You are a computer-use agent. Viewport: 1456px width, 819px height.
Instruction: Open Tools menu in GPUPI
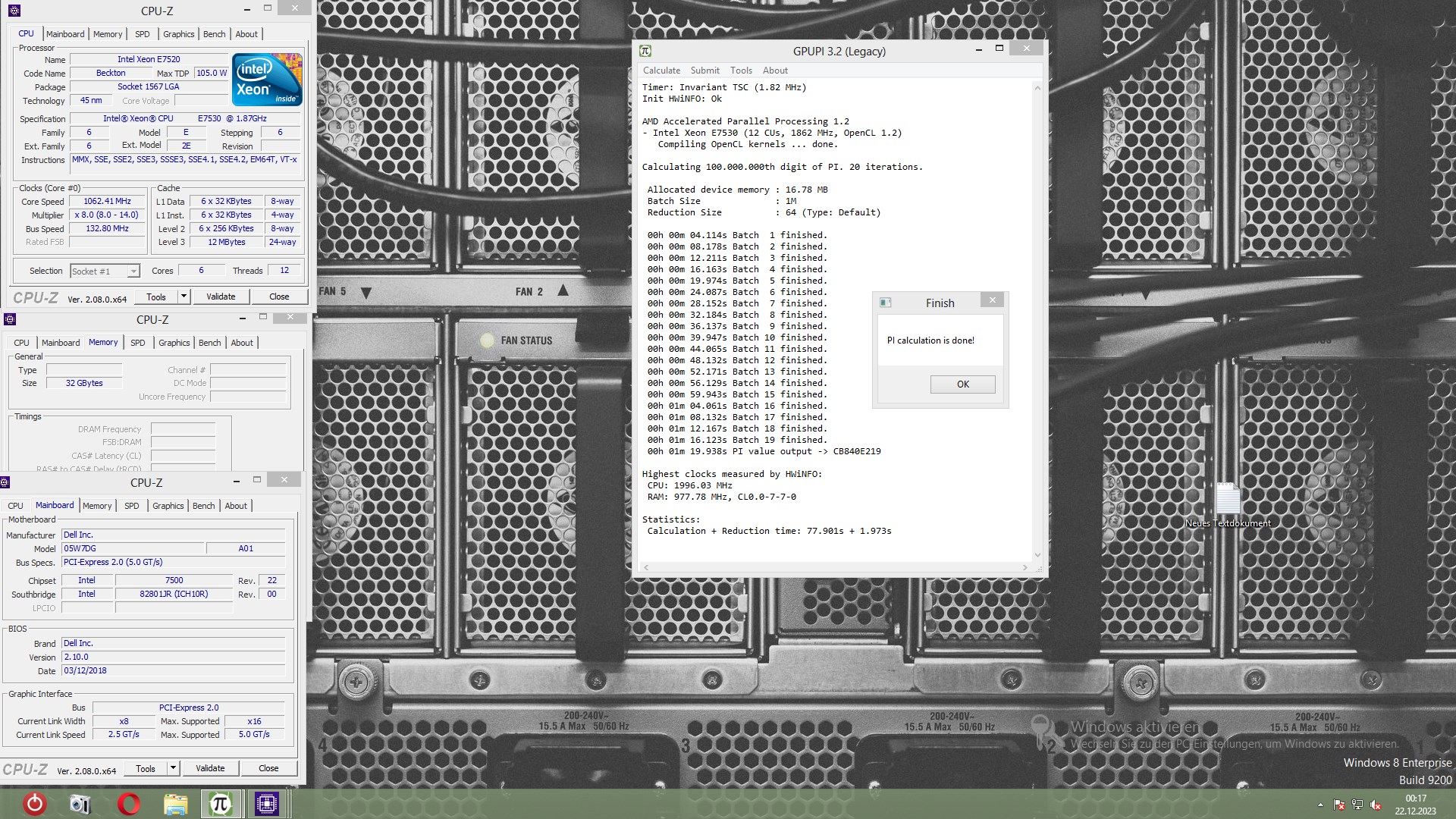pos(741,71)
